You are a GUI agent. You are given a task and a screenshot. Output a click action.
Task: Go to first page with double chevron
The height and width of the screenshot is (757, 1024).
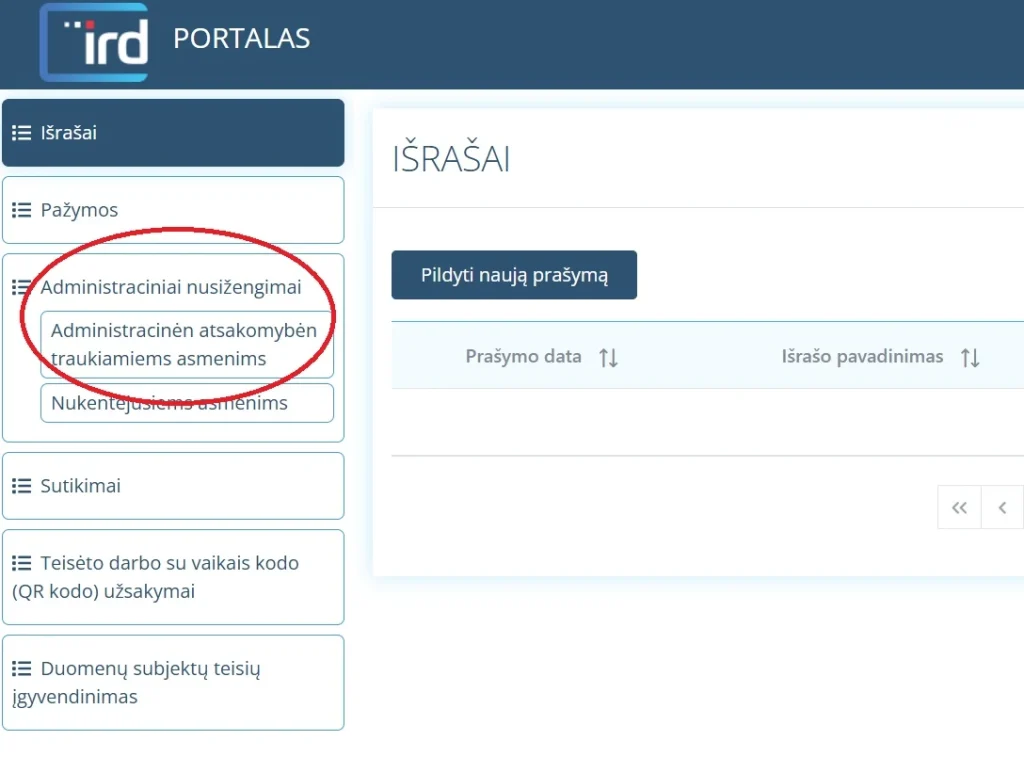coord(959,508)
